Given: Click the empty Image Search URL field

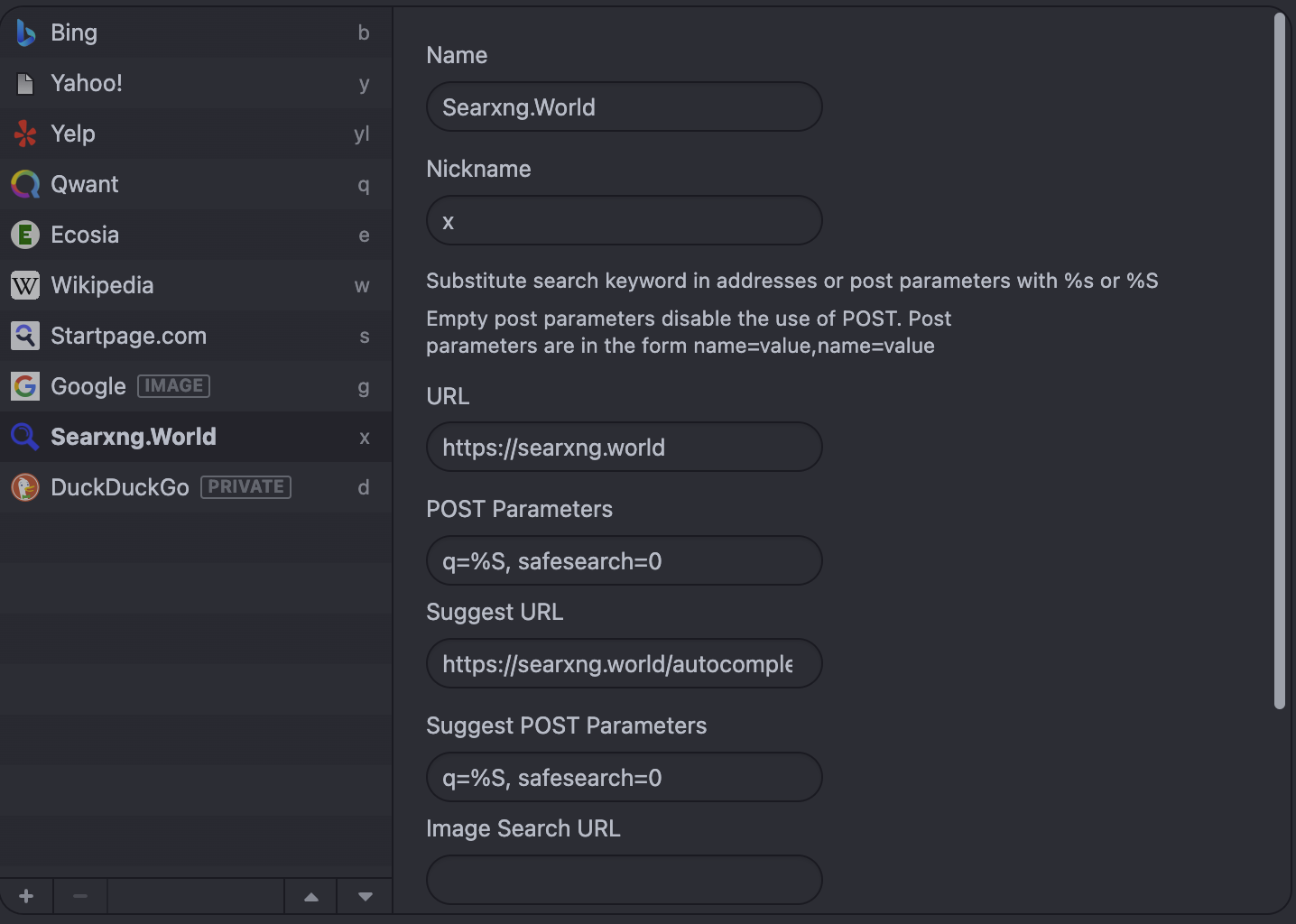Looking at the screenshot, I should pyautogui.click(x=624, y=880).
